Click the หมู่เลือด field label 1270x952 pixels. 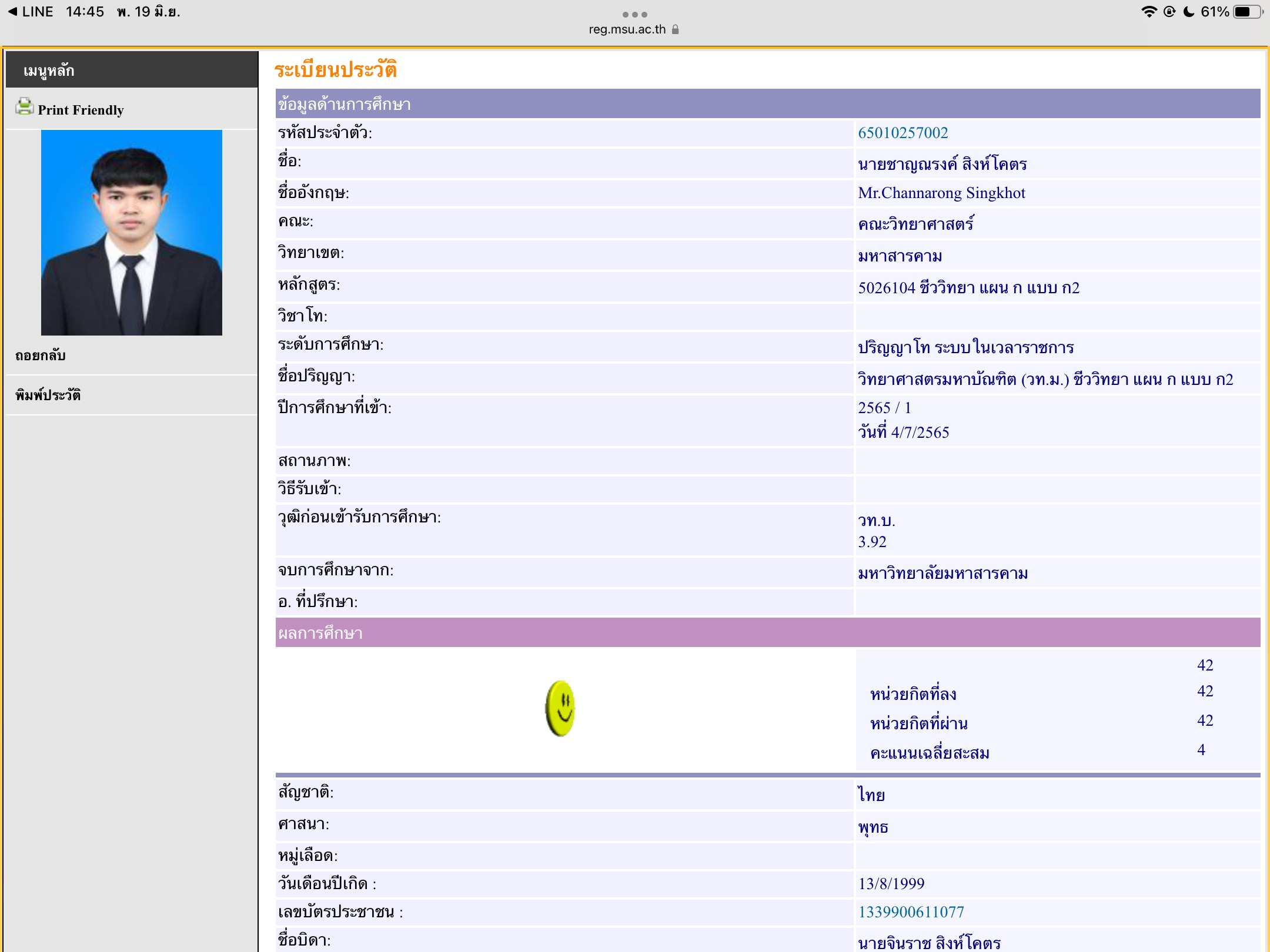[x=308, y=856]
